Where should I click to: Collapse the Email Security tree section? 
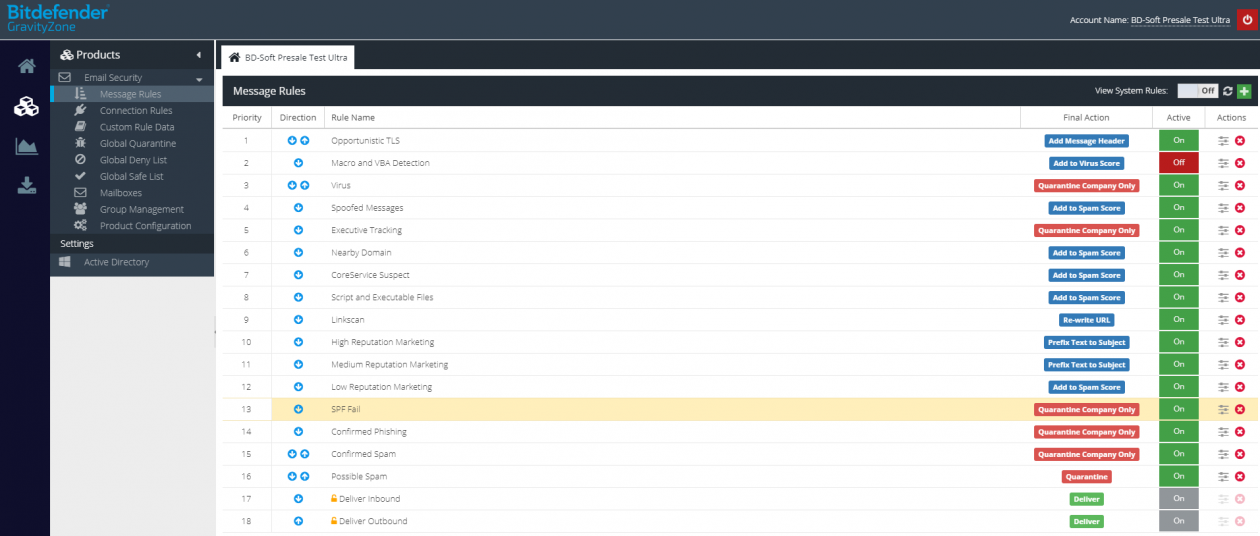(x=199, y=78)
